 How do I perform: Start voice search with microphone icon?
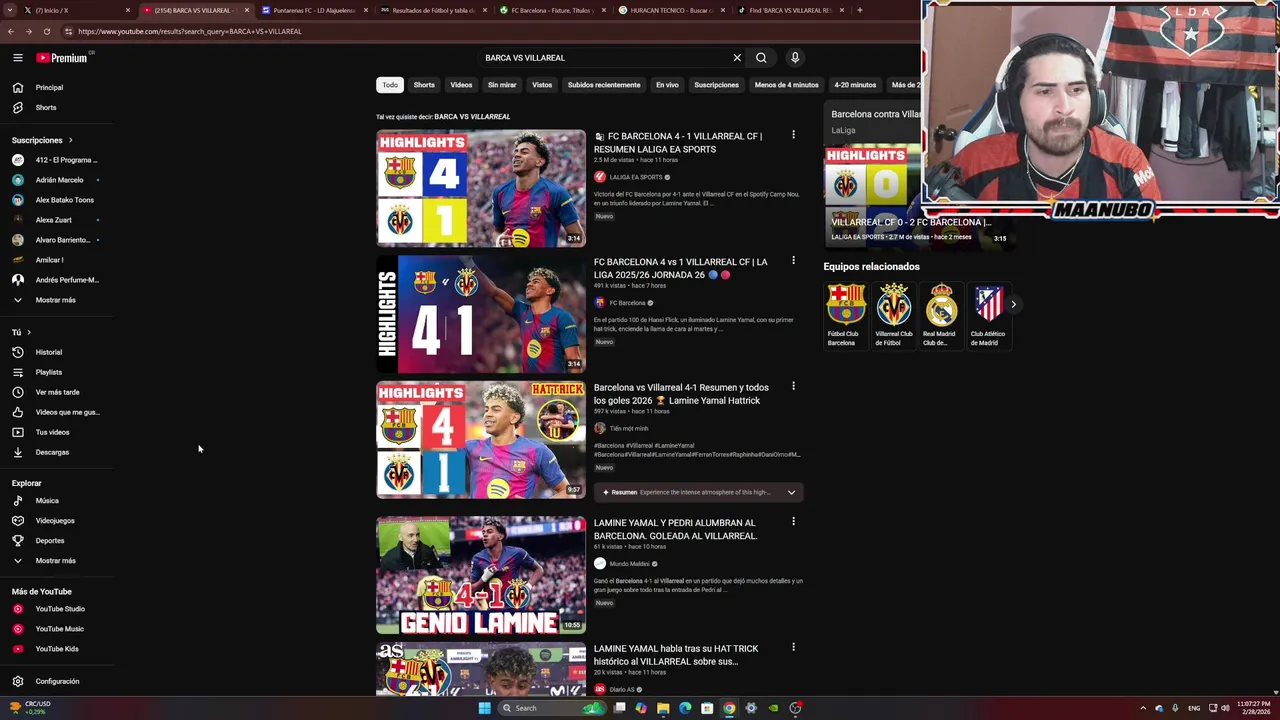pyautogui.click(x=795, y=58)
